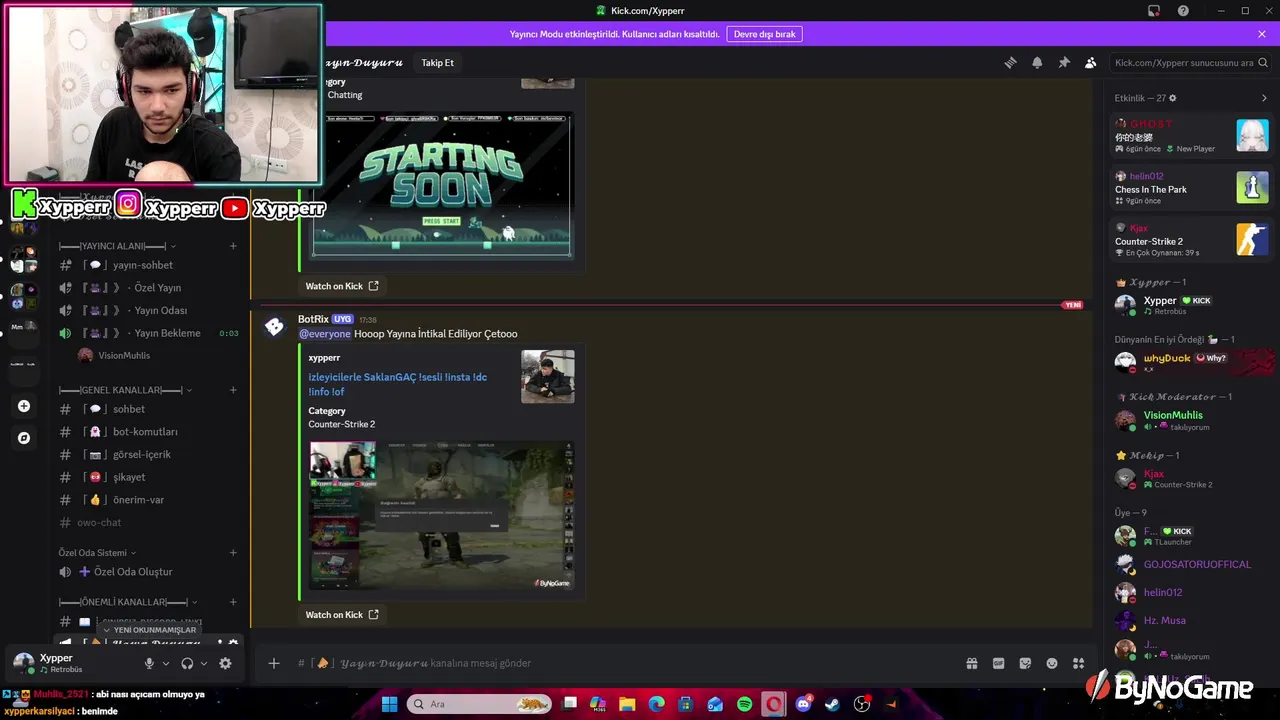Click the @everyone mention
The width and height of the screenshot is (1280, 720).
pyautogui.click(x=325, y=334)
